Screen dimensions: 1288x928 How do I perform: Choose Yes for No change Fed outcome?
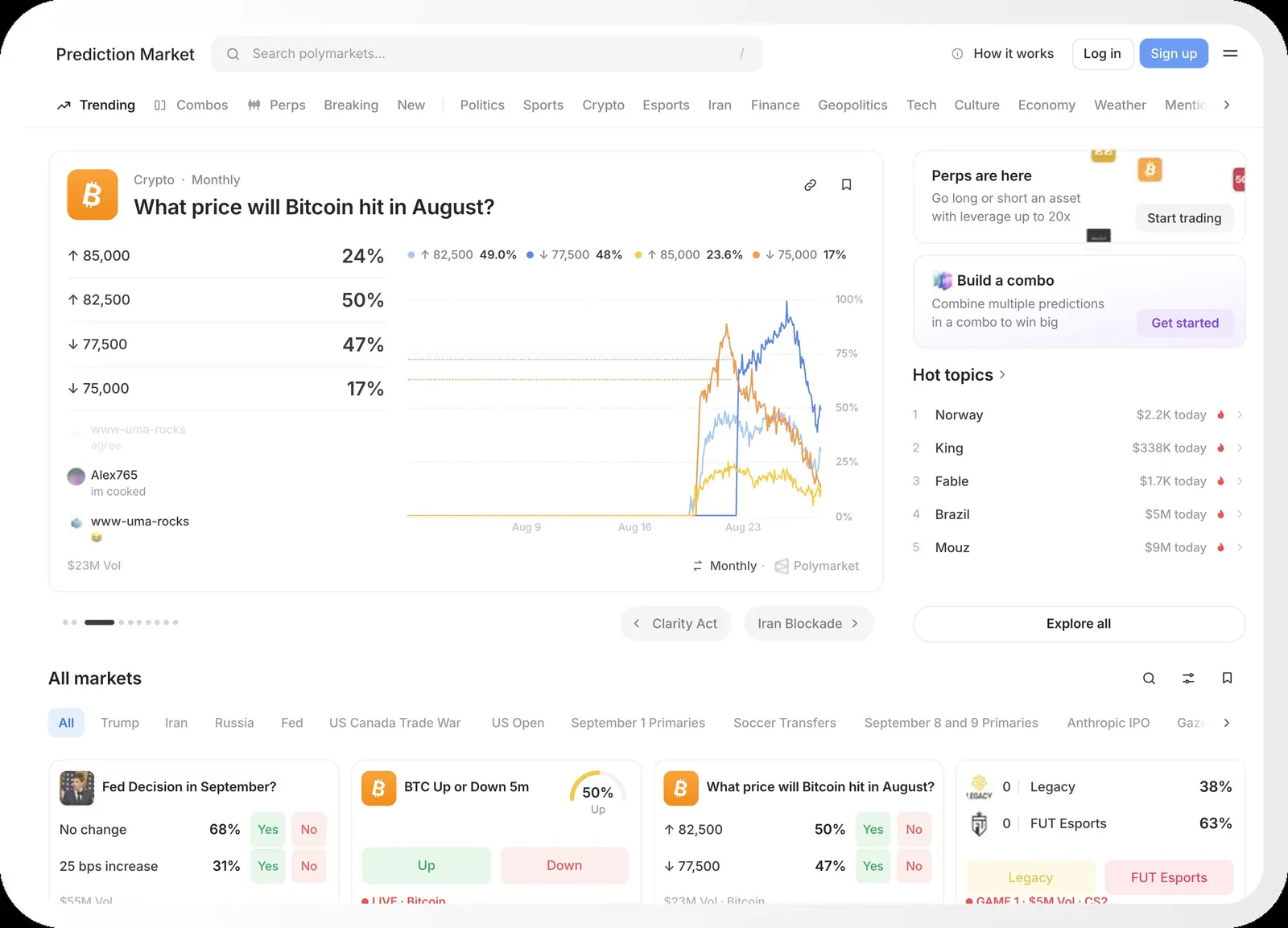pos(268,830)
